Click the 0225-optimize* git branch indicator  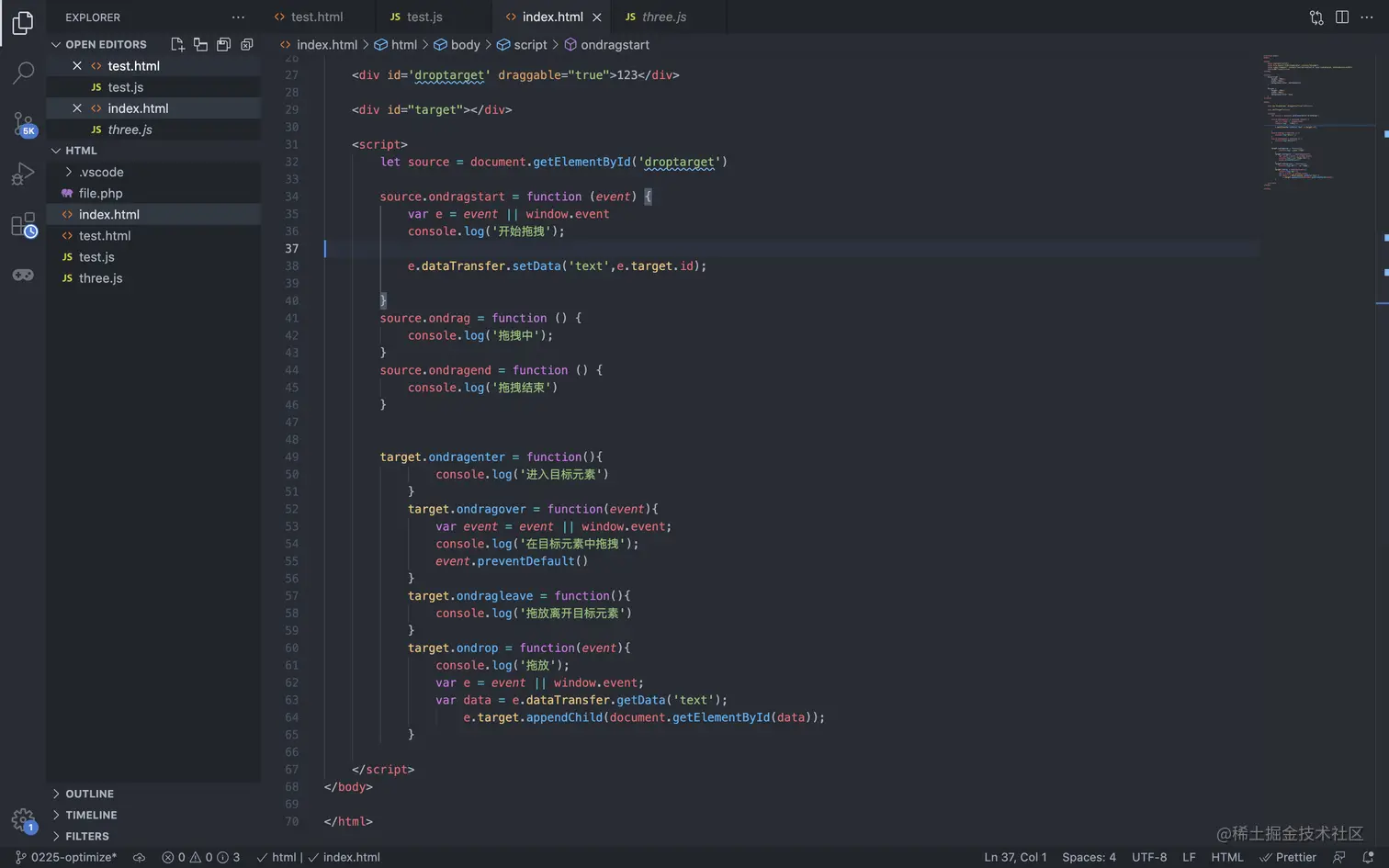(x=66, y=858)
